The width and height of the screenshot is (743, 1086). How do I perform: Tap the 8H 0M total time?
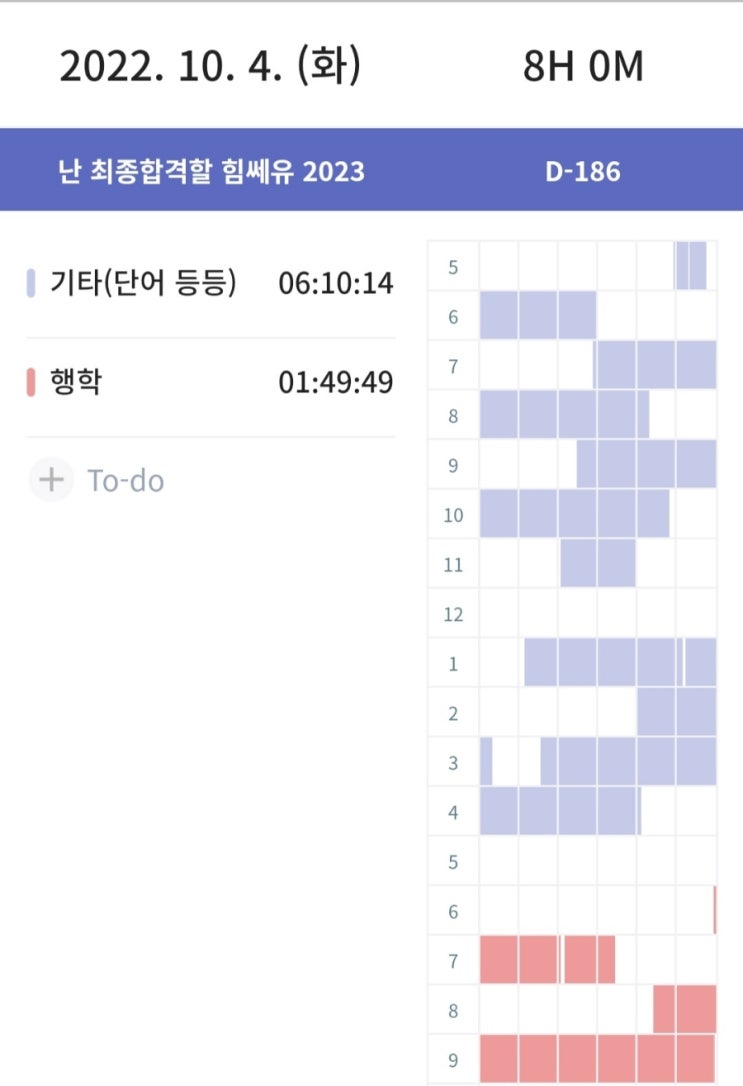pyautogui.click(x=583, y=67)
